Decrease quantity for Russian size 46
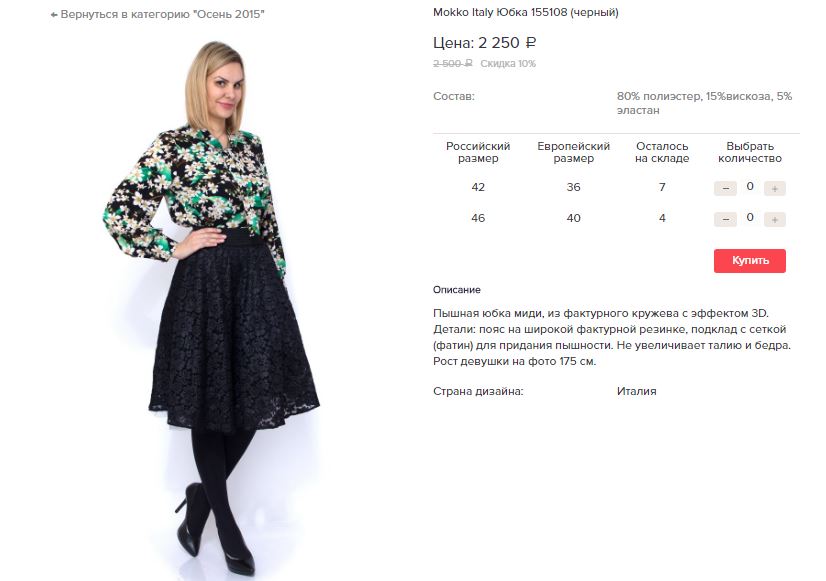826x581 pixels. click(x=725, y=220)
